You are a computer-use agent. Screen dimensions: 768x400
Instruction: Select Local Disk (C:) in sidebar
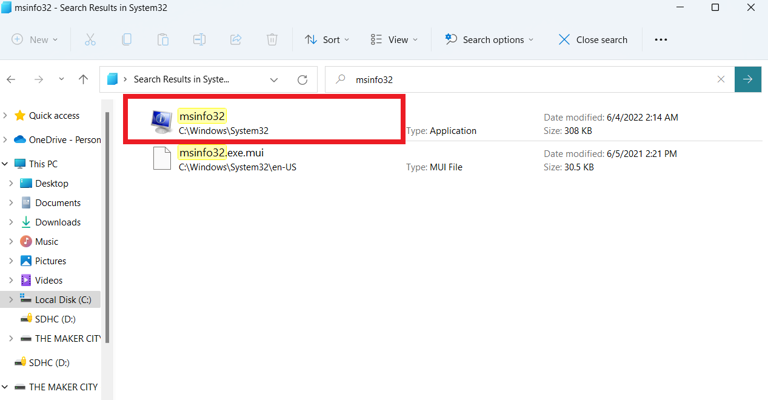[63, 299]
